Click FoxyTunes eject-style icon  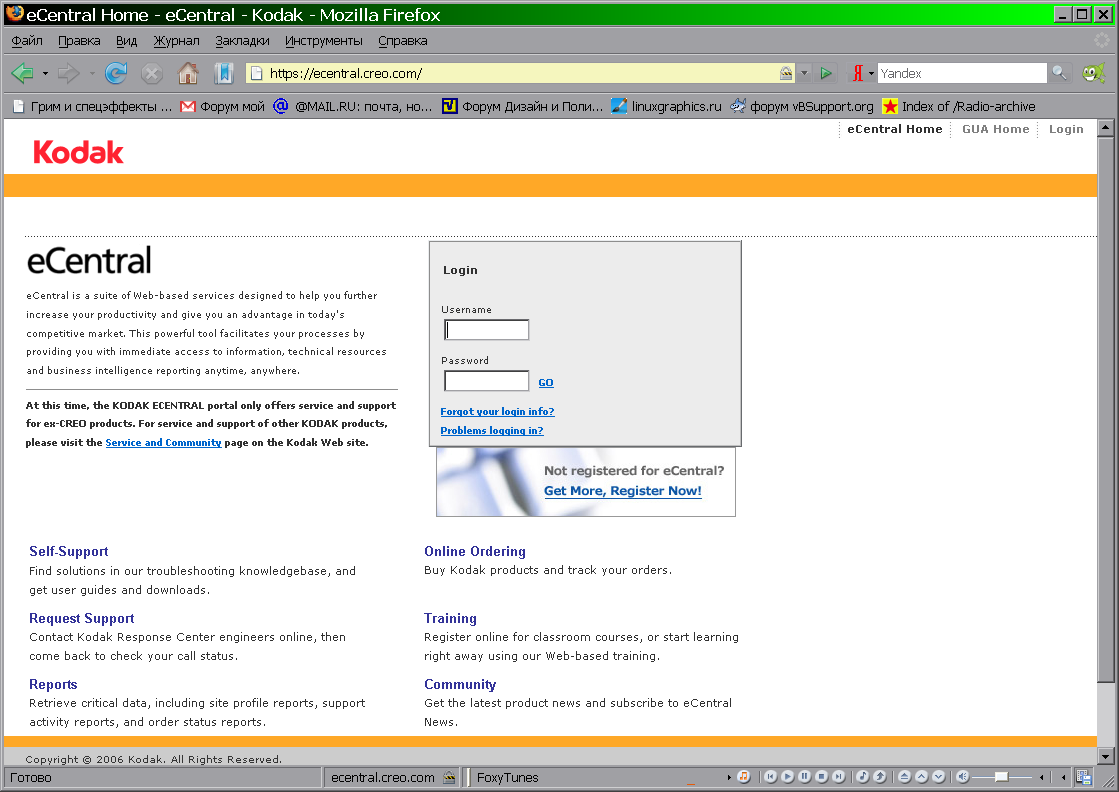tap(904, 777)
